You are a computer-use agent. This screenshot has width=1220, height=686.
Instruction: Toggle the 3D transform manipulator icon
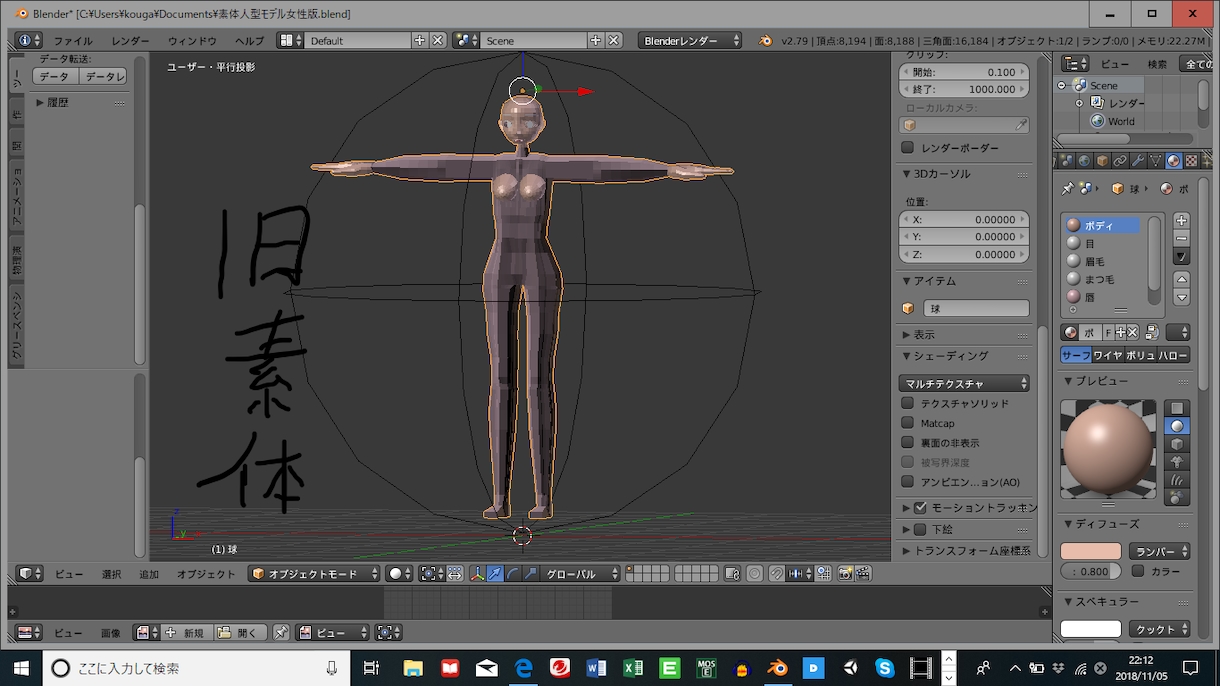tap(477, 574)
